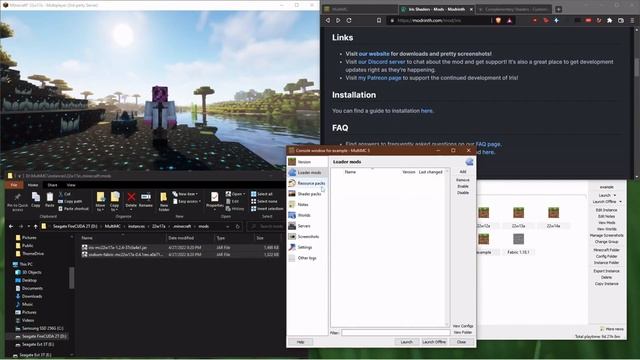
Task: Click Instance Folder in MultiMC main window
Action: click(x=606, y=263)
